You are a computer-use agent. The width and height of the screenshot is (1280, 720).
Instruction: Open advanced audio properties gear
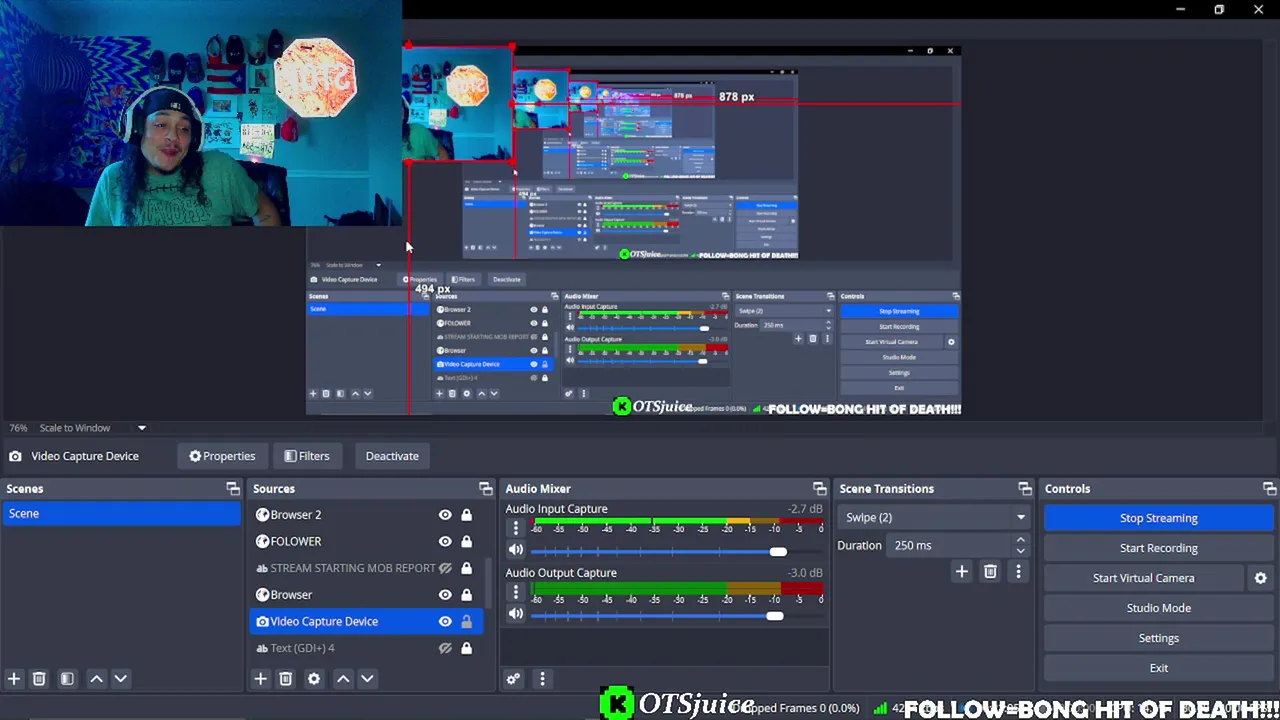(x=513, y=679)
